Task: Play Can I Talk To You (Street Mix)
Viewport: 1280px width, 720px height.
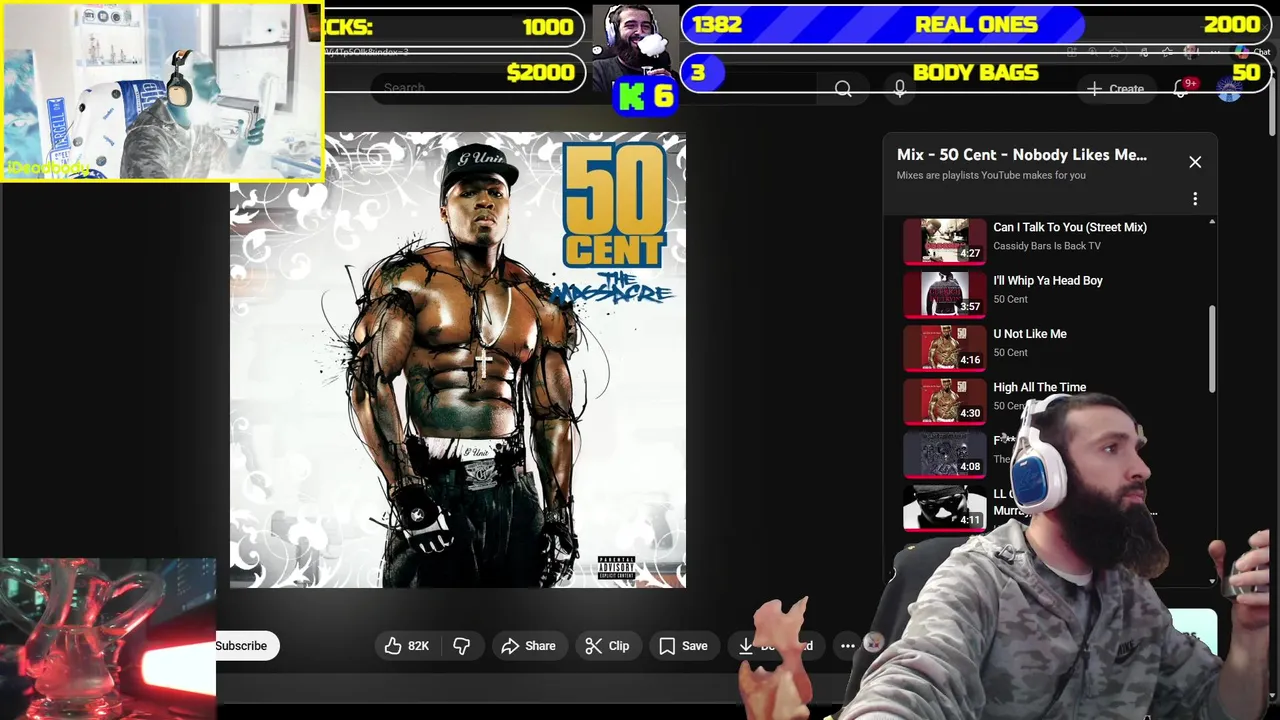Action: [1069, 227]
